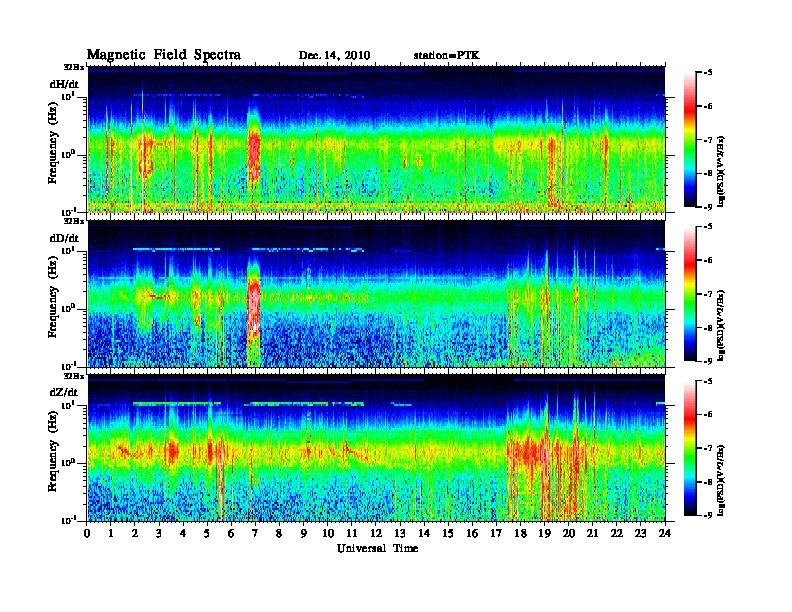The height and width of the screenshot is (612, 792).
Task: Click the hour 4 tick label on time axis
Action: point(183,534)
